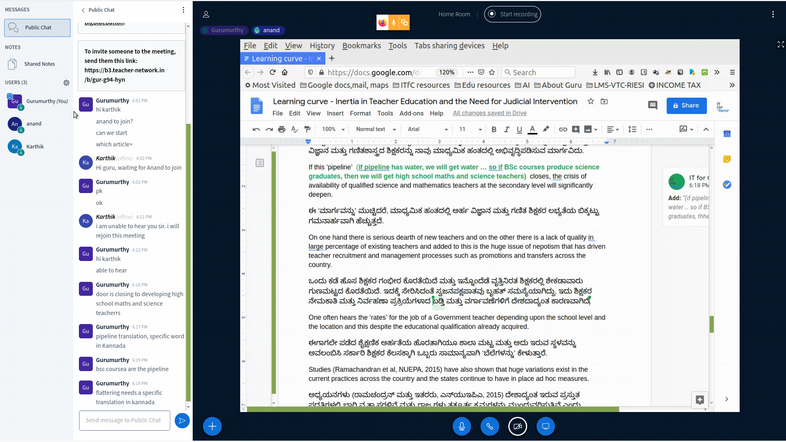Click Start recording button

pyautogui.click(x=512, y=14)
